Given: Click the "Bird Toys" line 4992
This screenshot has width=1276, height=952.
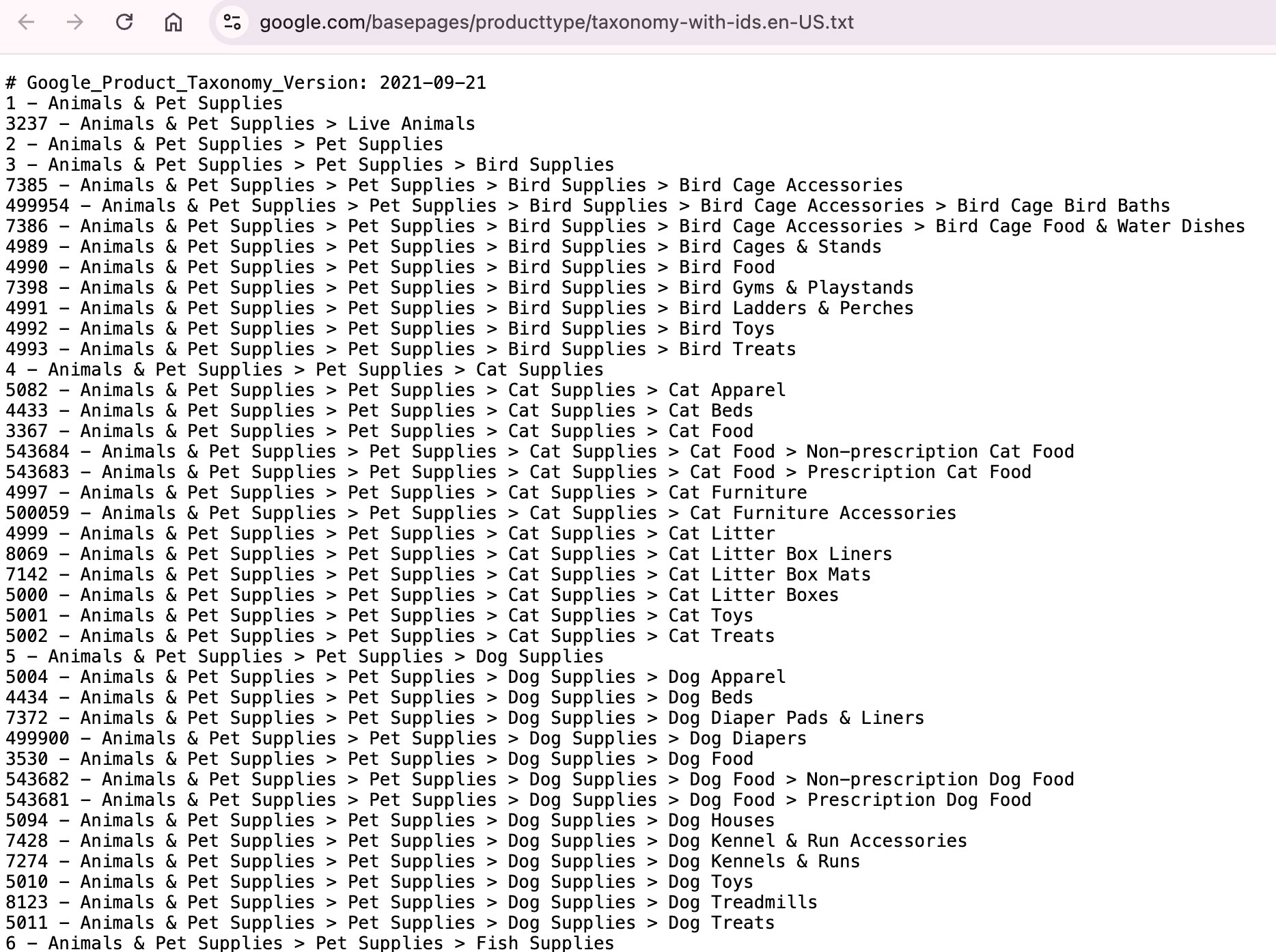Looking at the screenshot, I should click(x=390, y=328).
